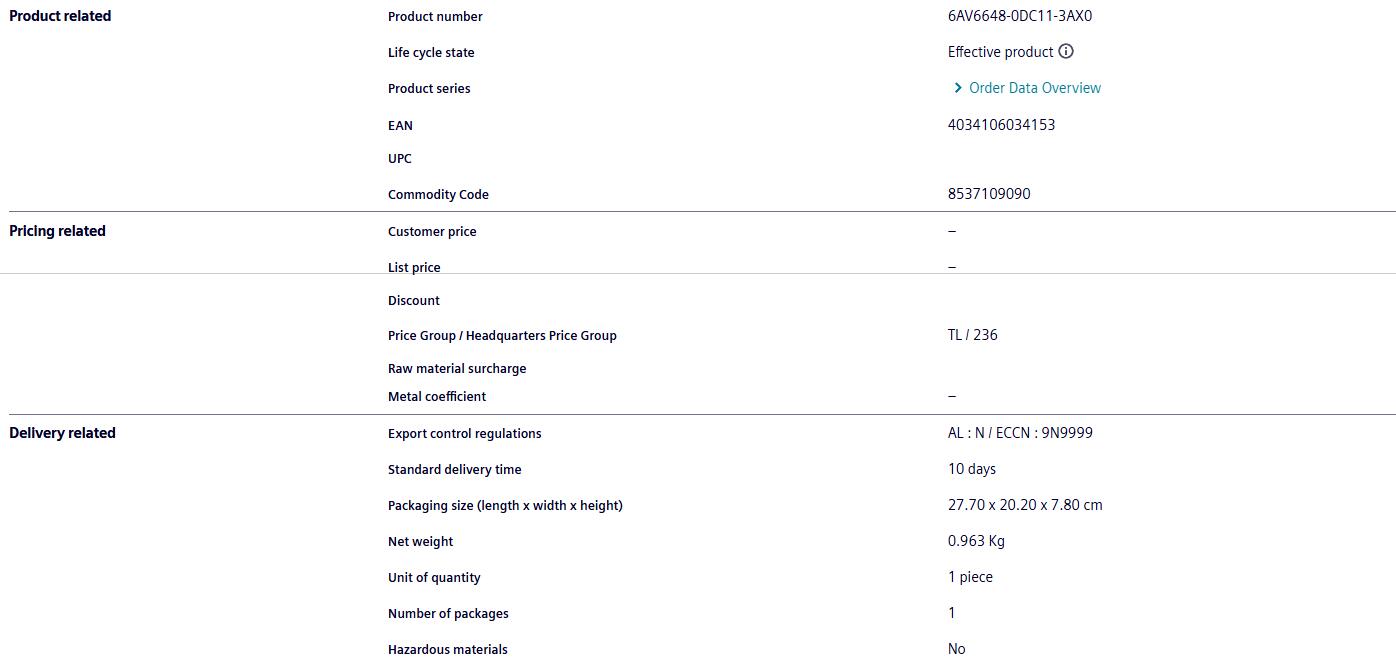Click the Customer price label
The height and width of the screenshot is (665, 1396).
coord(432,232)
